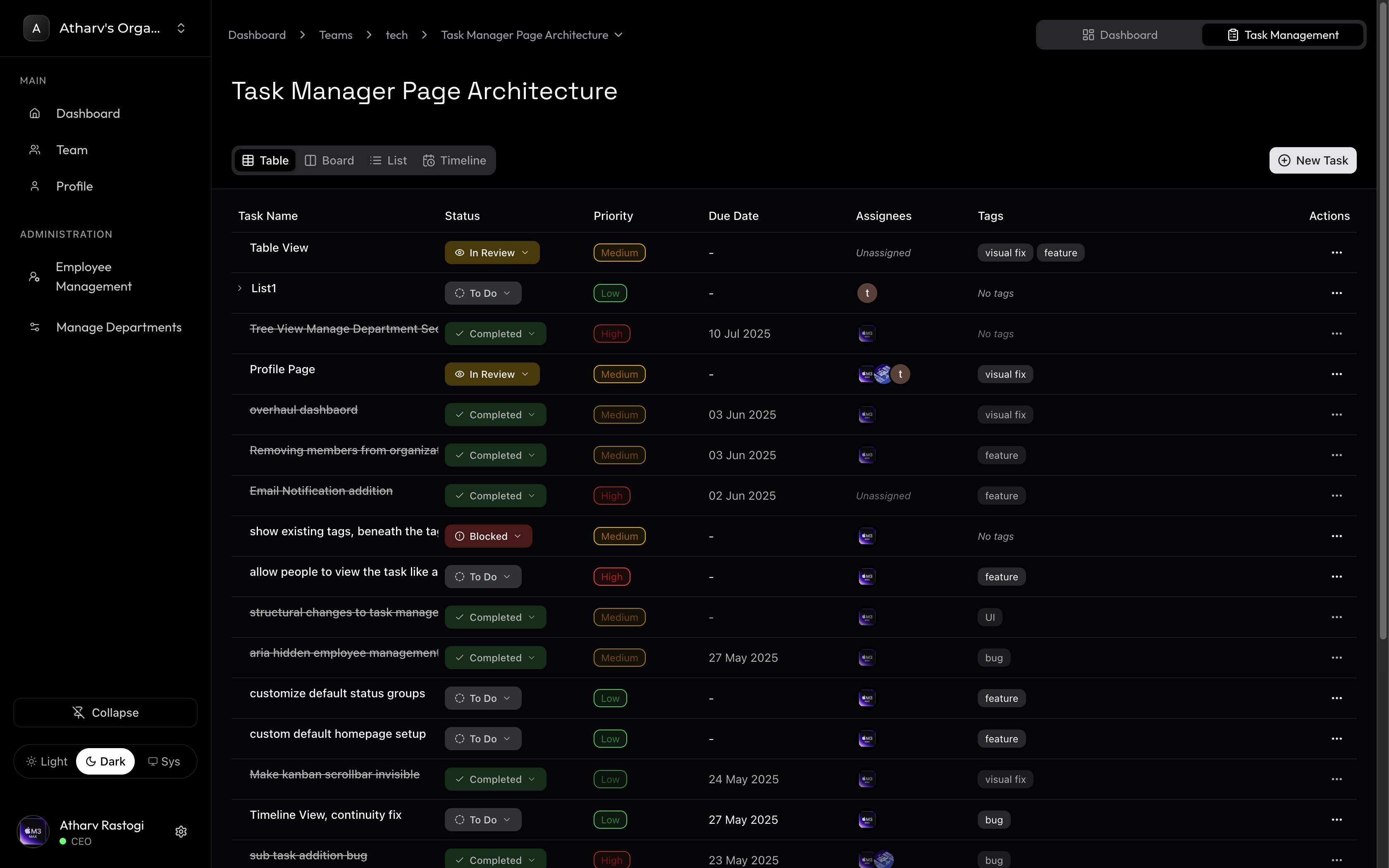
Task: Open the Blocked status dropdown
Action: 488,536
